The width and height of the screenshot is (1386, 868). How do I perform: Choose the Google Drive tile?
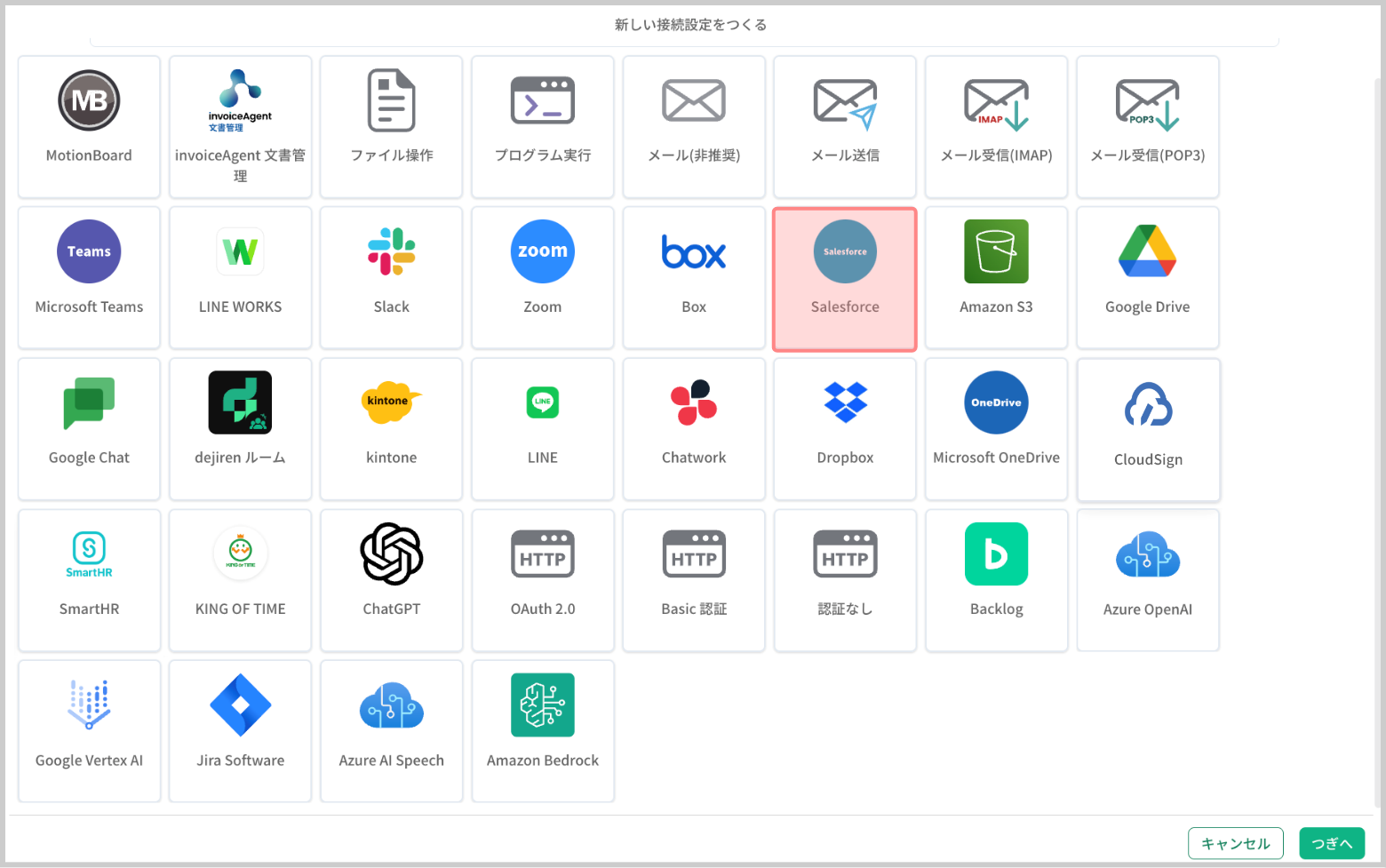coord(1148,278)
